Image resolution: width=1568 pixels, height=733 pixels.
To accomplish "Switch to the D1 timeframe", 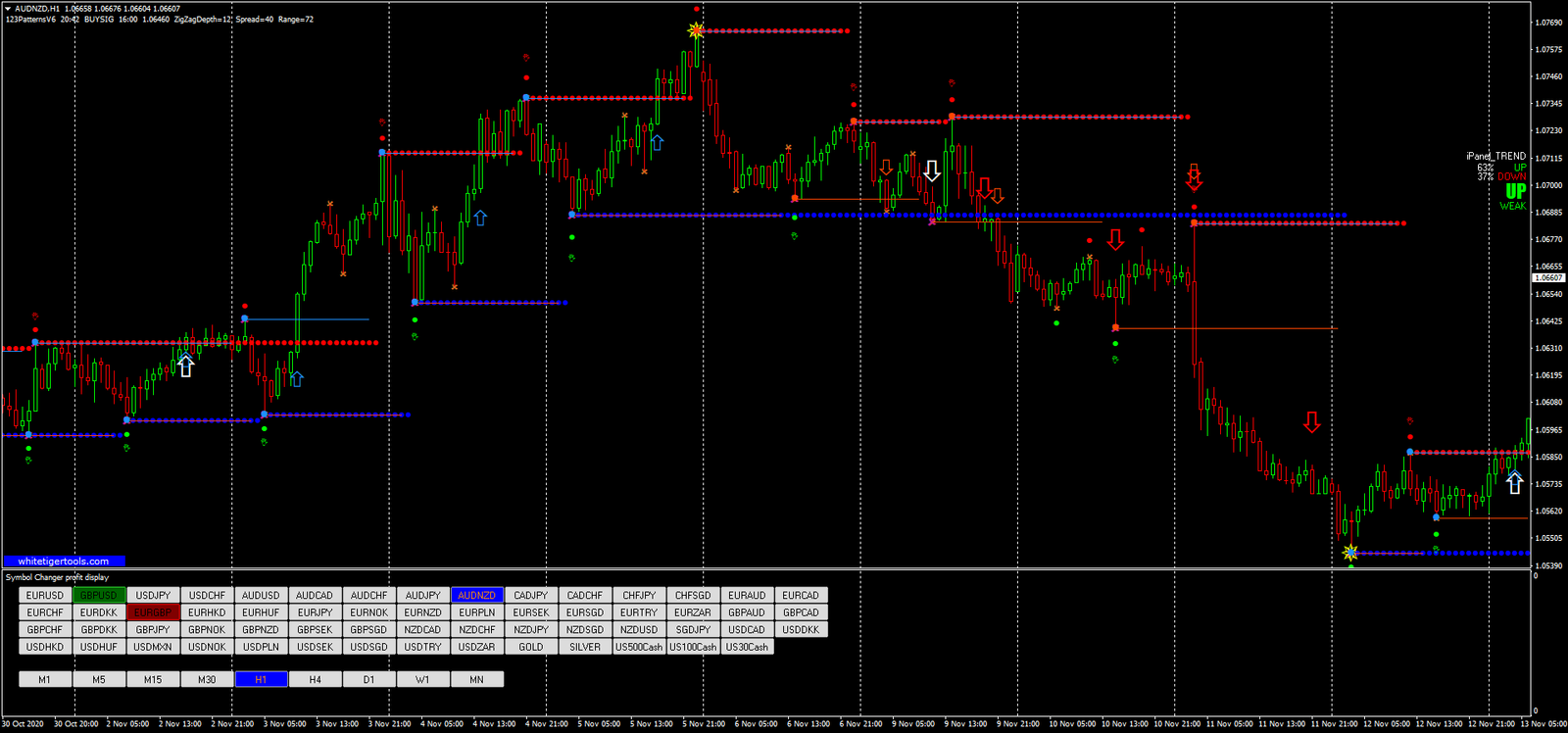I will 368,679.
